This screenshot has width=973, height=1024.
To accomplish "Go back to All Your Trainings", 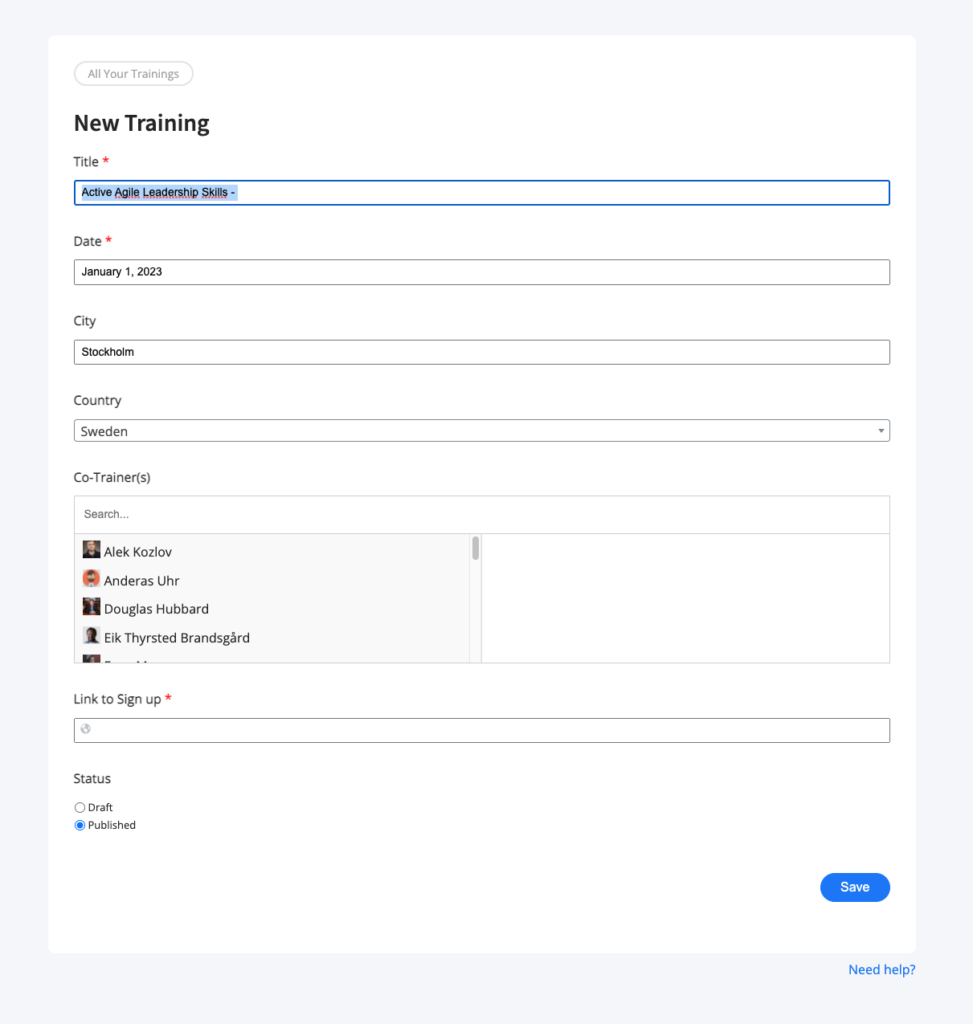I will click(133, 74).
